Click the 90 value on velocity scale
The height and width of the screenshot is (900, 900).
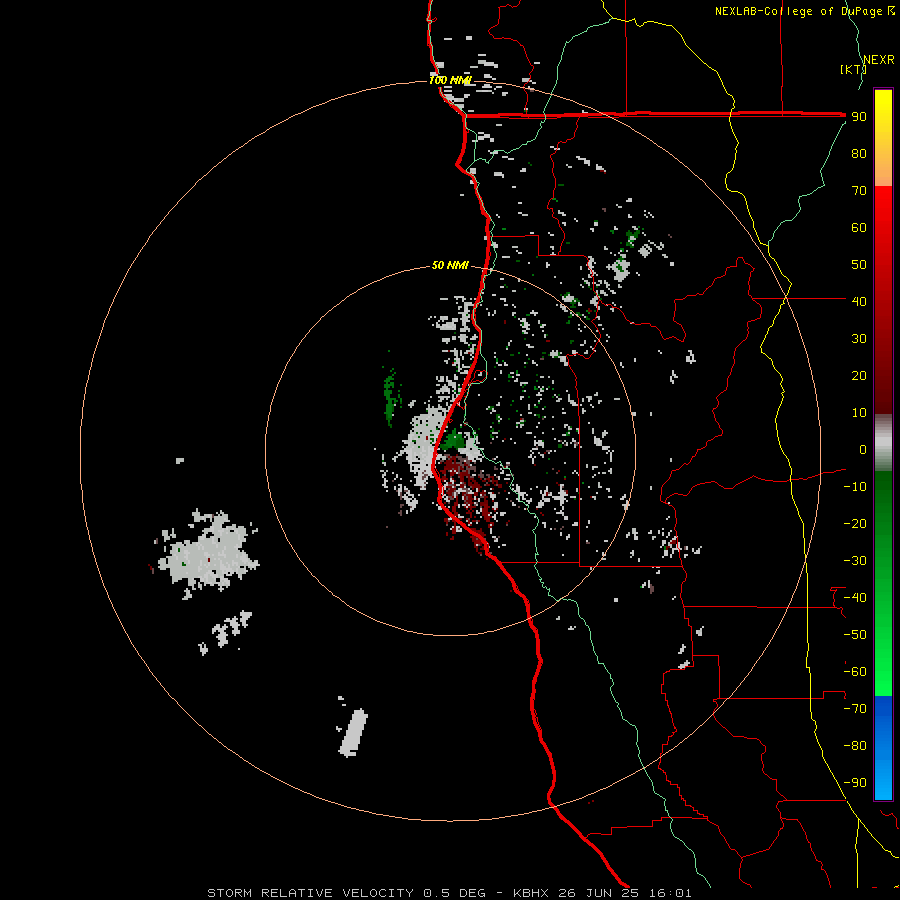point(859,117)
